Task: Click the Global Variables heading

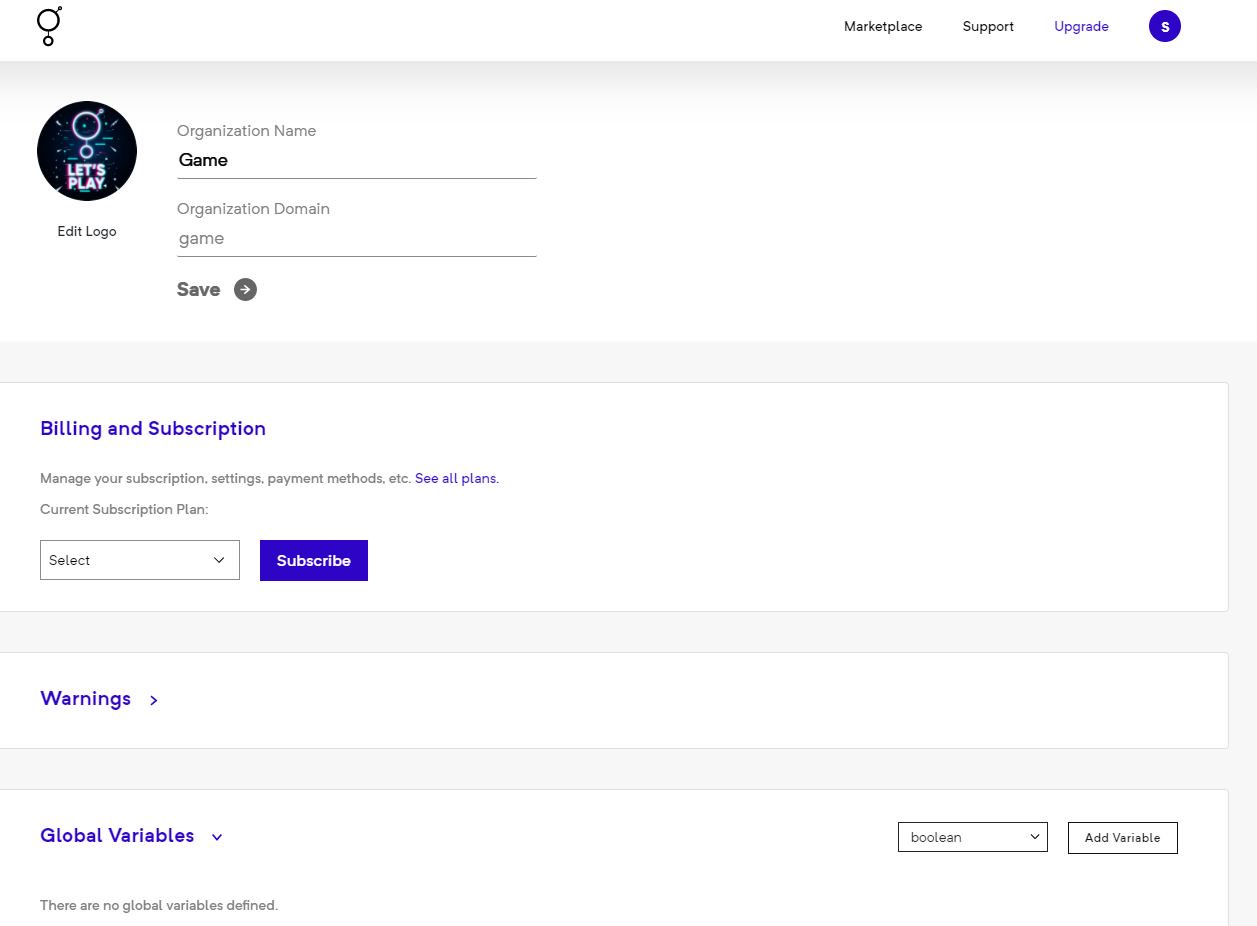Action: [117, 836]
